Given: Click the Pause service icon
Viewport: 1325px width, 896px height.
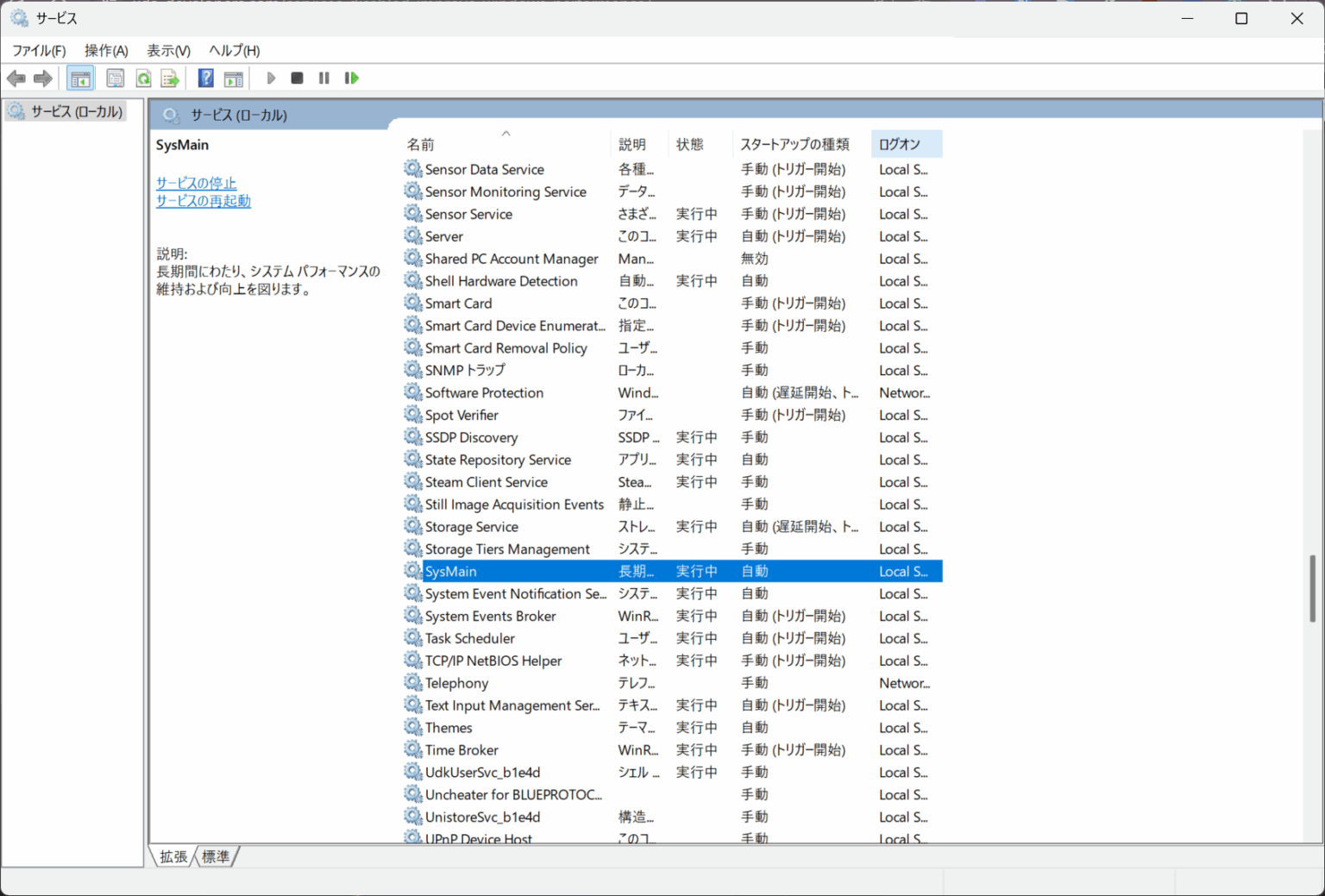Looking at the screenshot, I should [323, 78].
